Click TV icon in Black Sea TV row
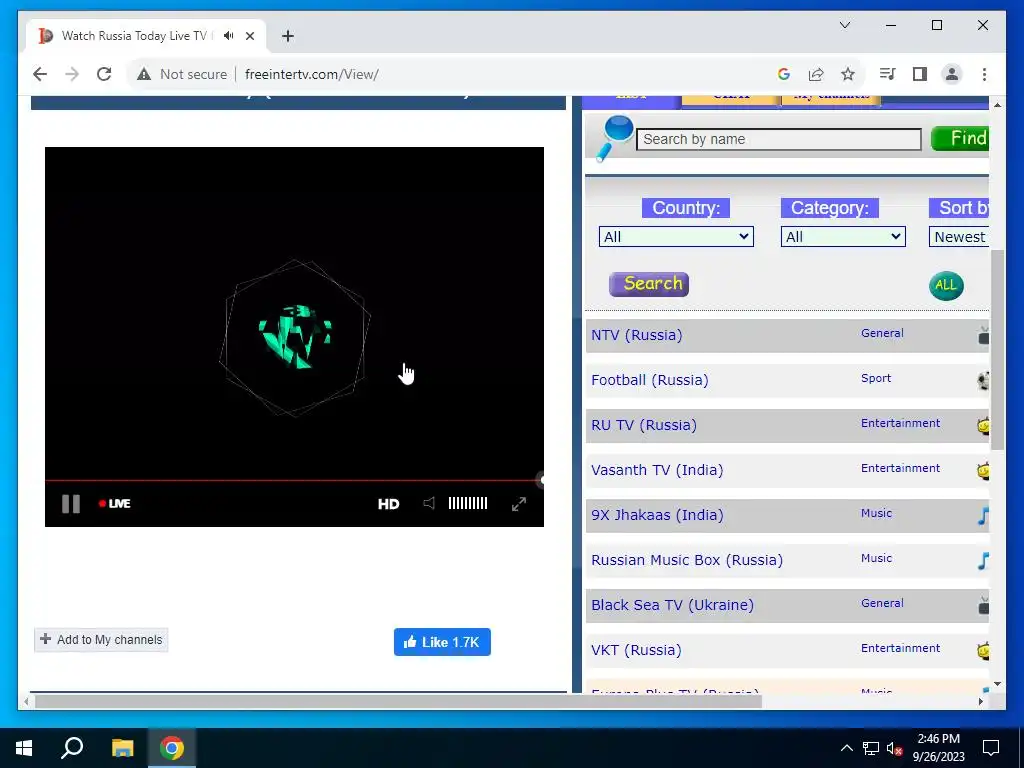This screenshot has height=768, width=1024. tap(984, 606)
